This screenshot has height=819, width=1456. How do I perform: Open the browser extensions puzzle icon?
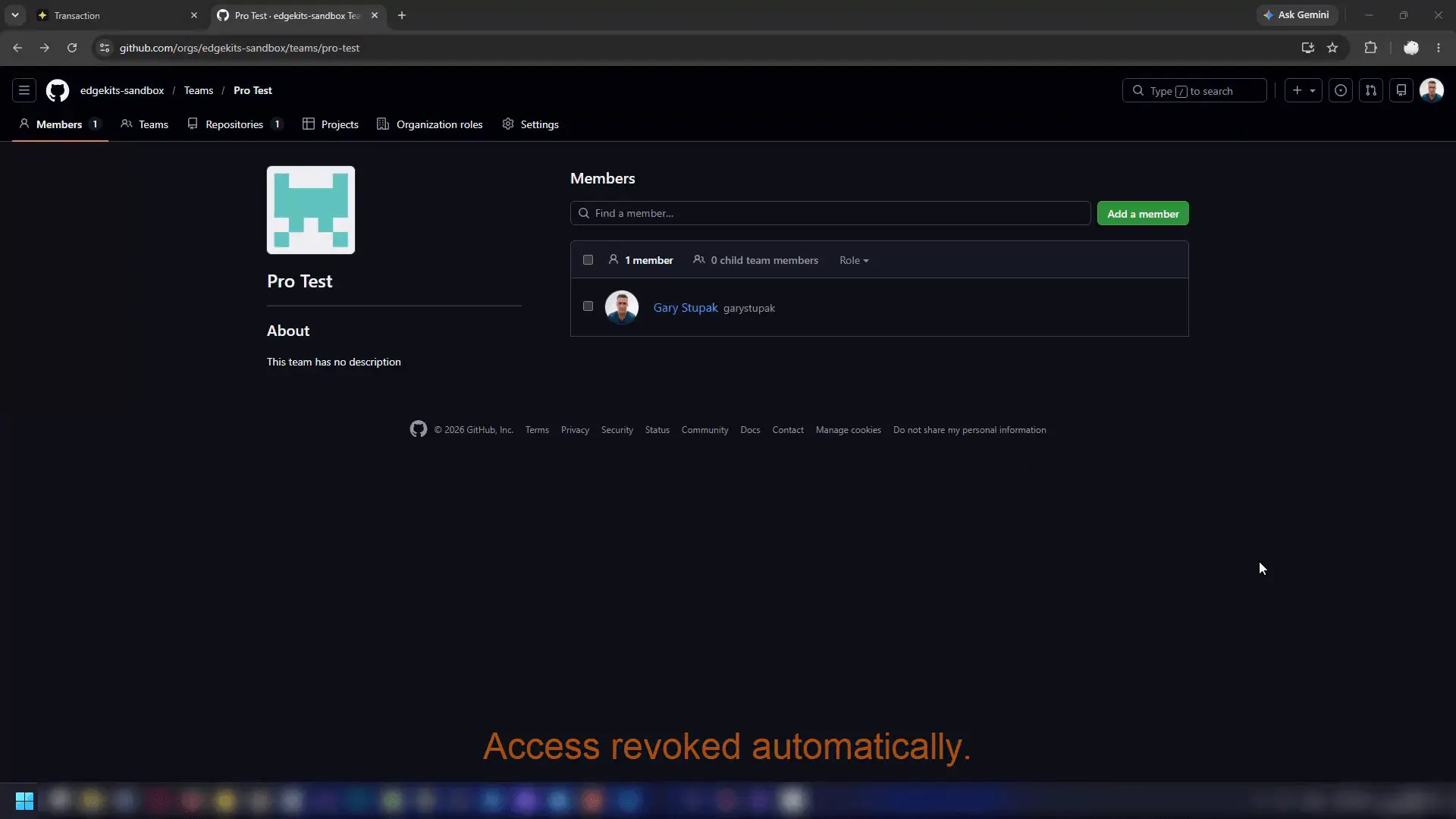coord(1370,48)
